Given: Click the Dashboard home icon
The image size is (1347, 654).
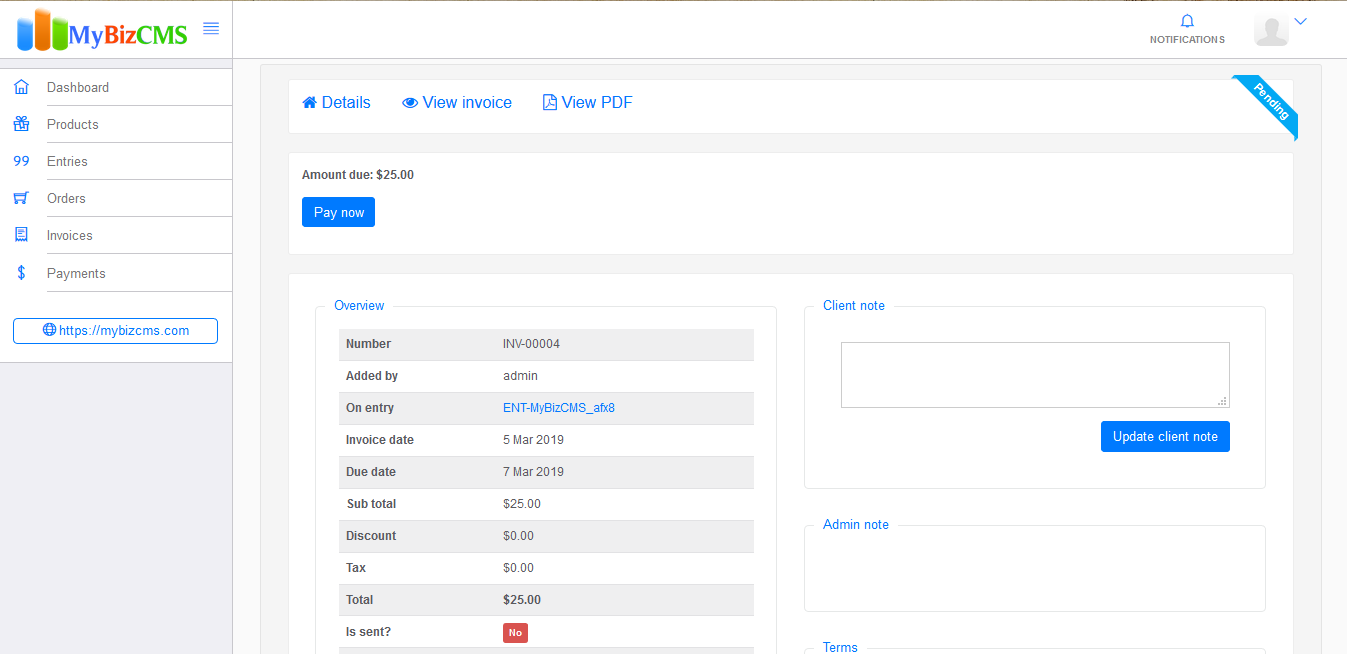Looking at the screenshot, I should 21,87.
